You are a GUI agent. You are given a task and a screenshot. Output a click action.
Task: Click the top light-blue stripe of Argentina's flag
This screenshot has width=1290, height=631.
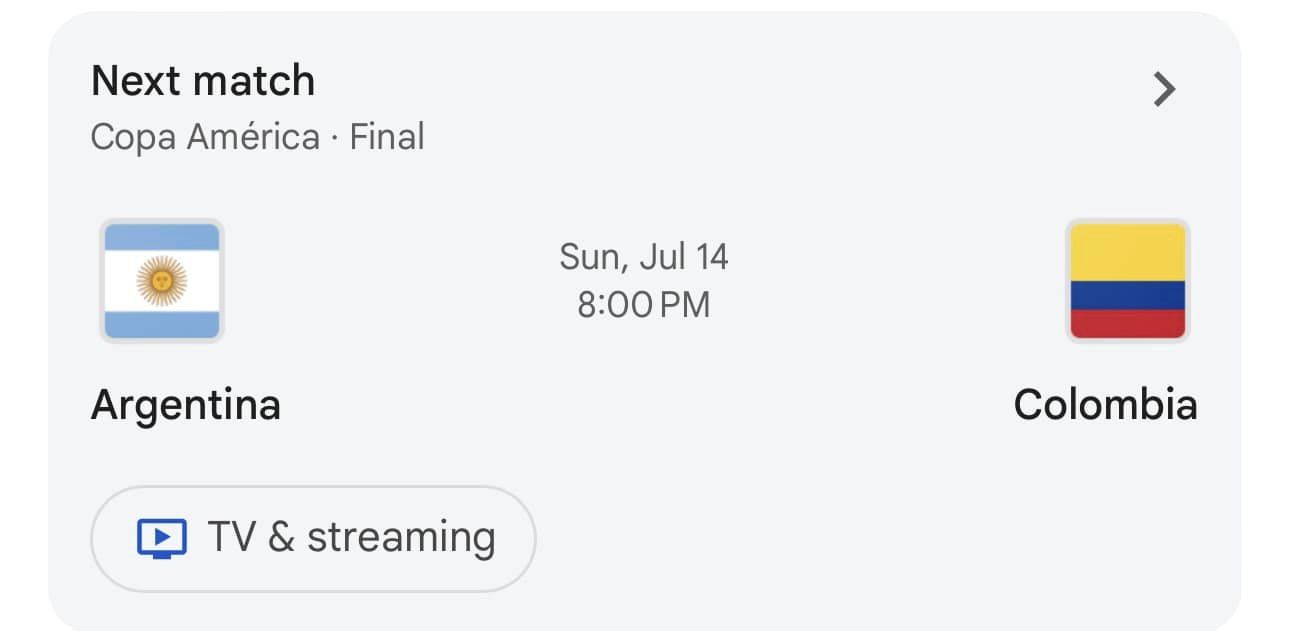coord(162,237)
